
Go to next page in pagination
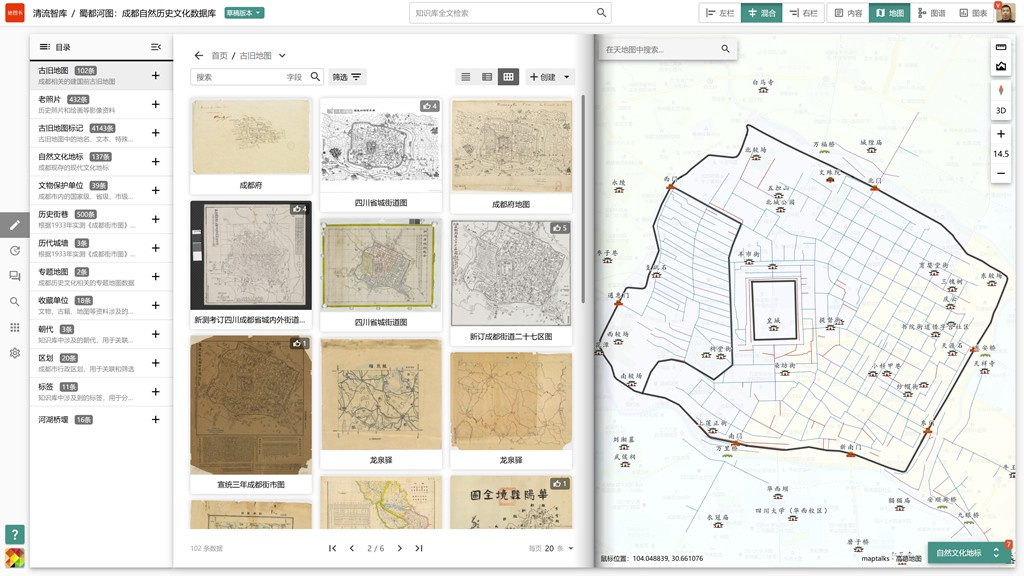(x=399, y=548)
